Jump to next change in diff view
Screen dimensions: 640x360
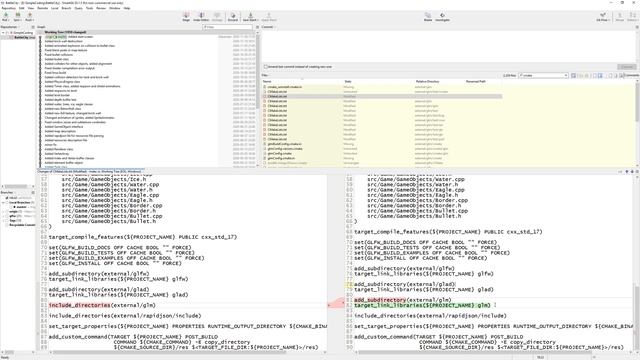632,171
